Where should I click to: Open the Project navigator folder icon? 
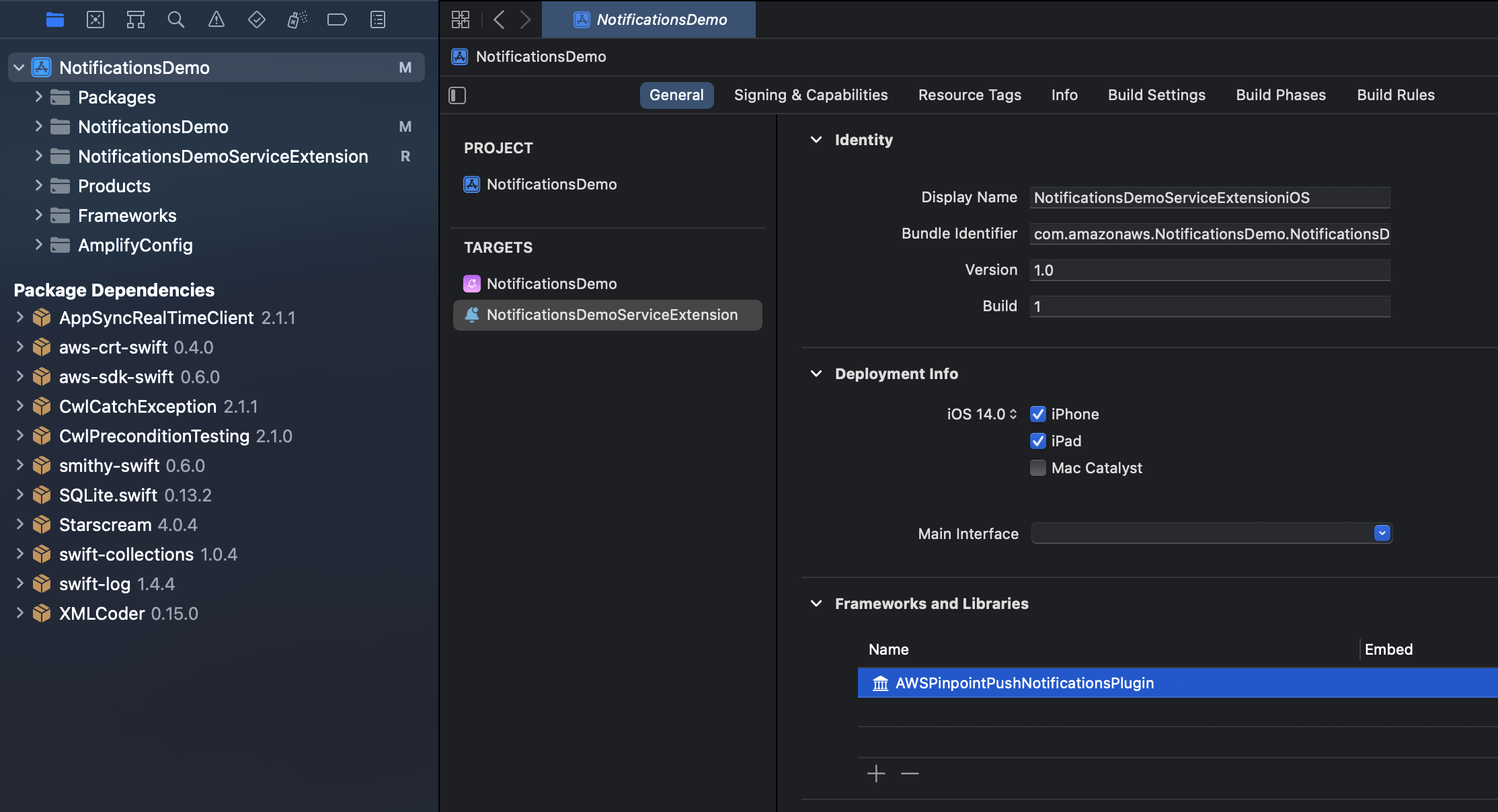(x=55, y=19)
